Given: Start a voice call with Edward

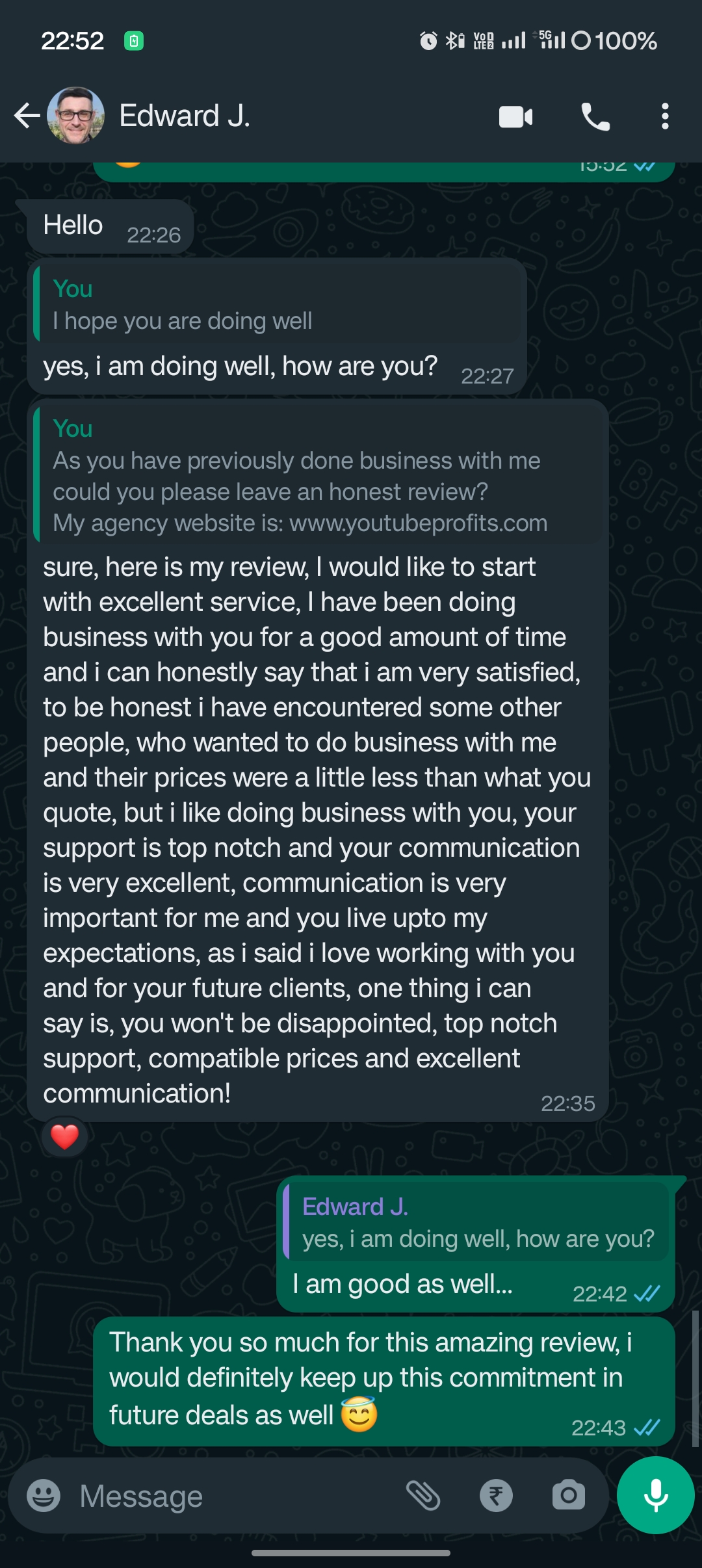Looking at the screenshot, I should [x=595, y=117].
